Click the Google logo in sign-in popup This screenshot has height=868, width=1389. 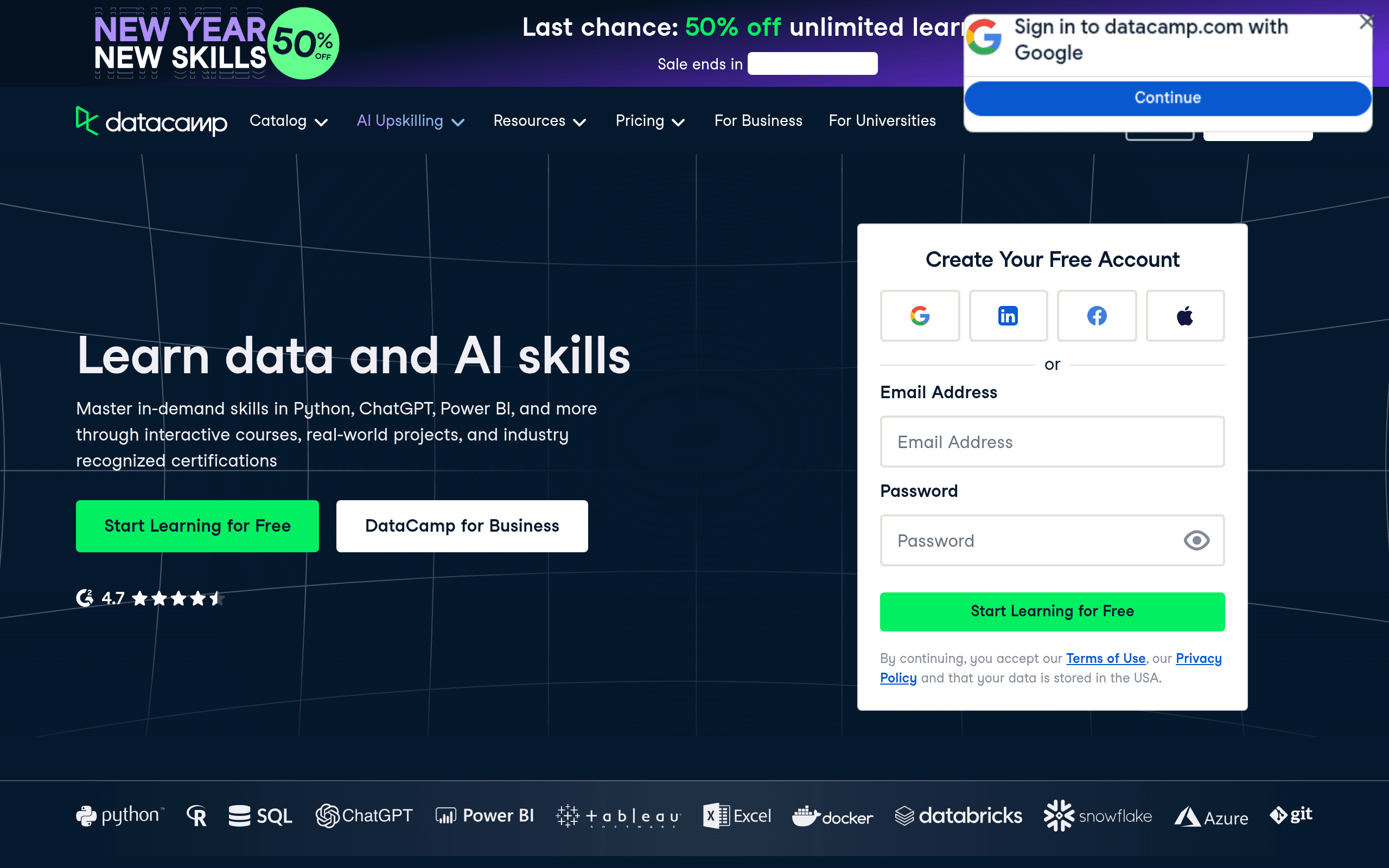click(x=984, y=37)
